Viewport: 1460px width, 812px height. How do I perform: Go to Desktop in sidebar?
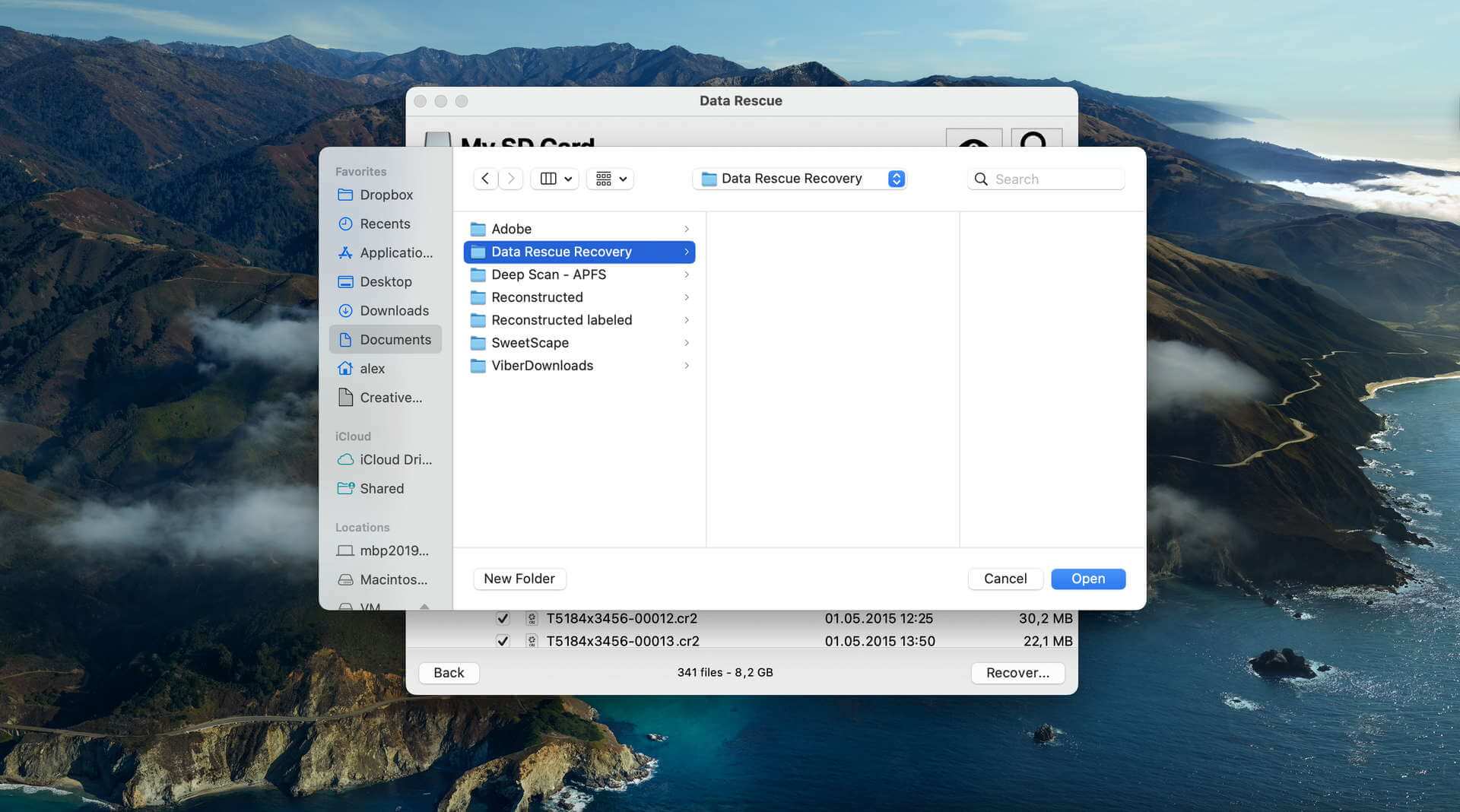(386, 281)
